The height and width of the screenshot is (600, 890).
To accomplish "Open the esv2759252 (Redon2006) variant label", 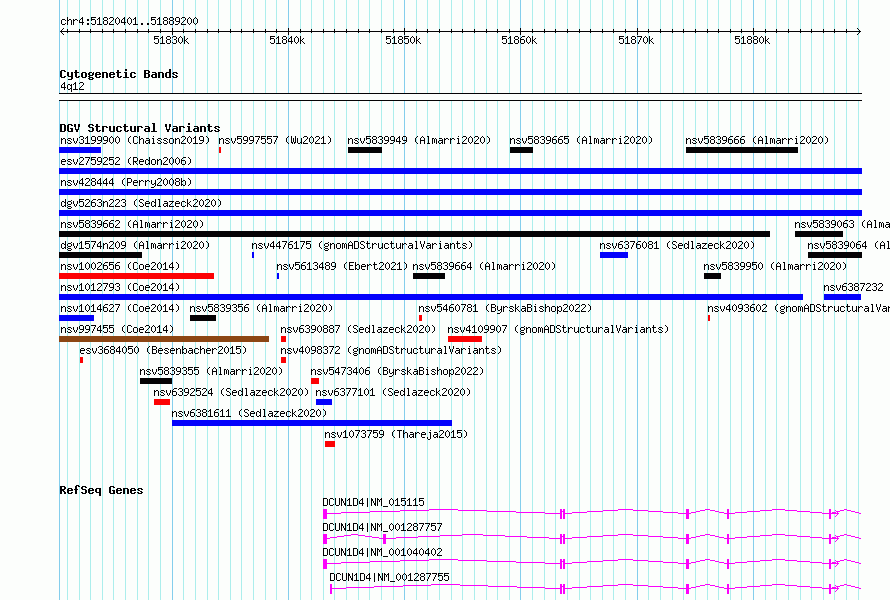I will pyautogui.click(x=126, y=161).
